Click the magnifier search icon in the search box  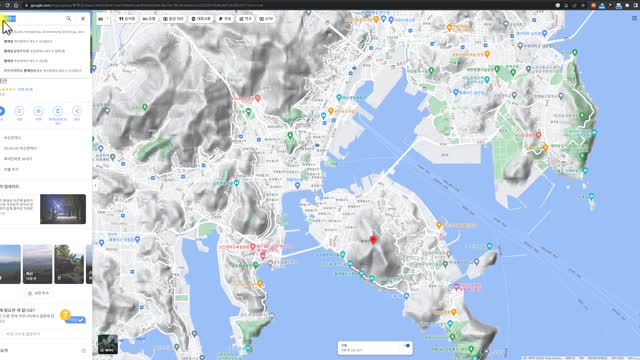pos(69,18)
